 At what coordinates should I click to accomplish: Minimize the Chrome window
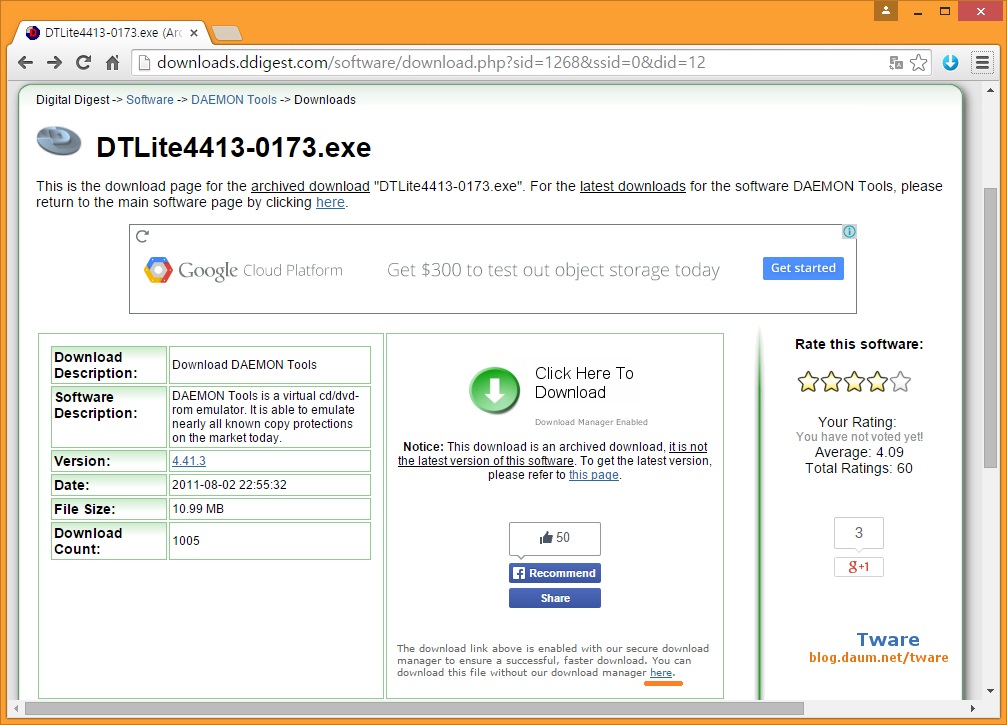click(x=918, y=11)
